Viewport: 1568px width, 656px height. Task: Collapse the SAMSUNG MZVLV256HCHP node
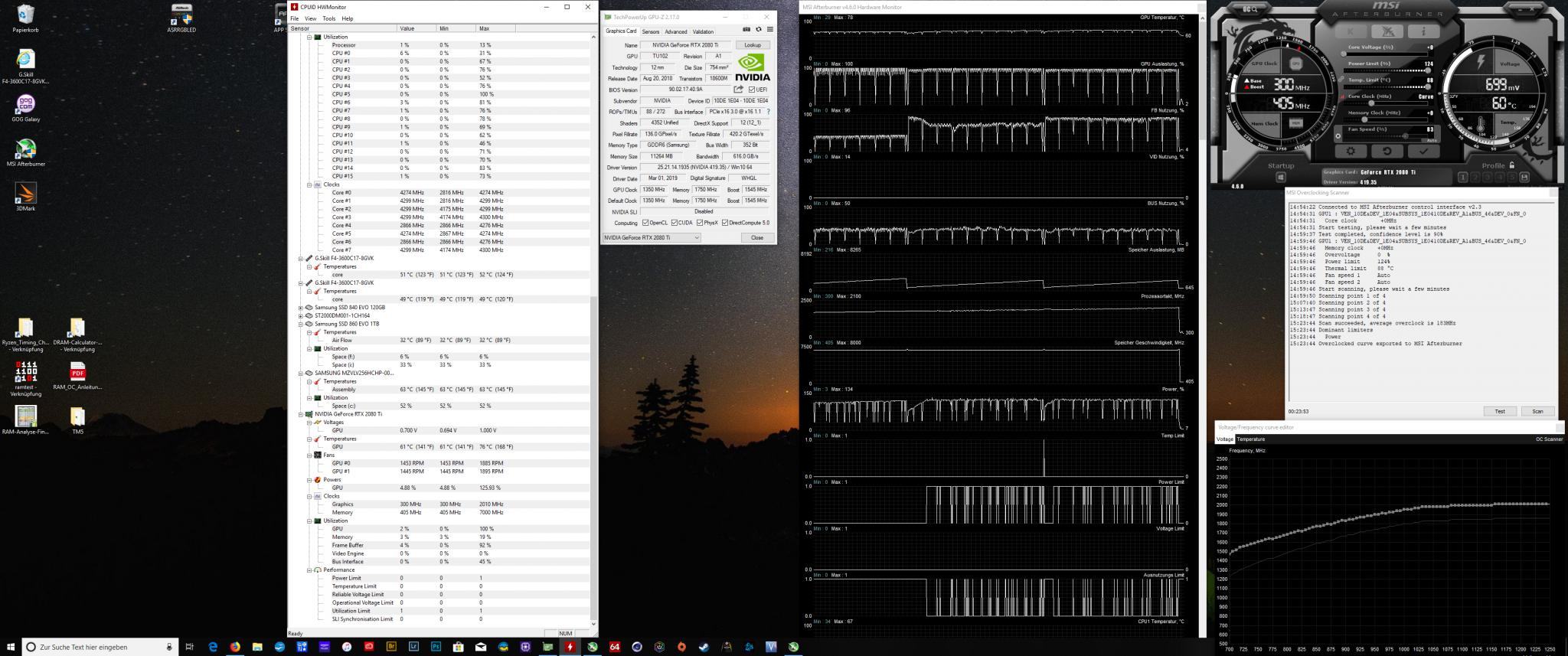301,373
